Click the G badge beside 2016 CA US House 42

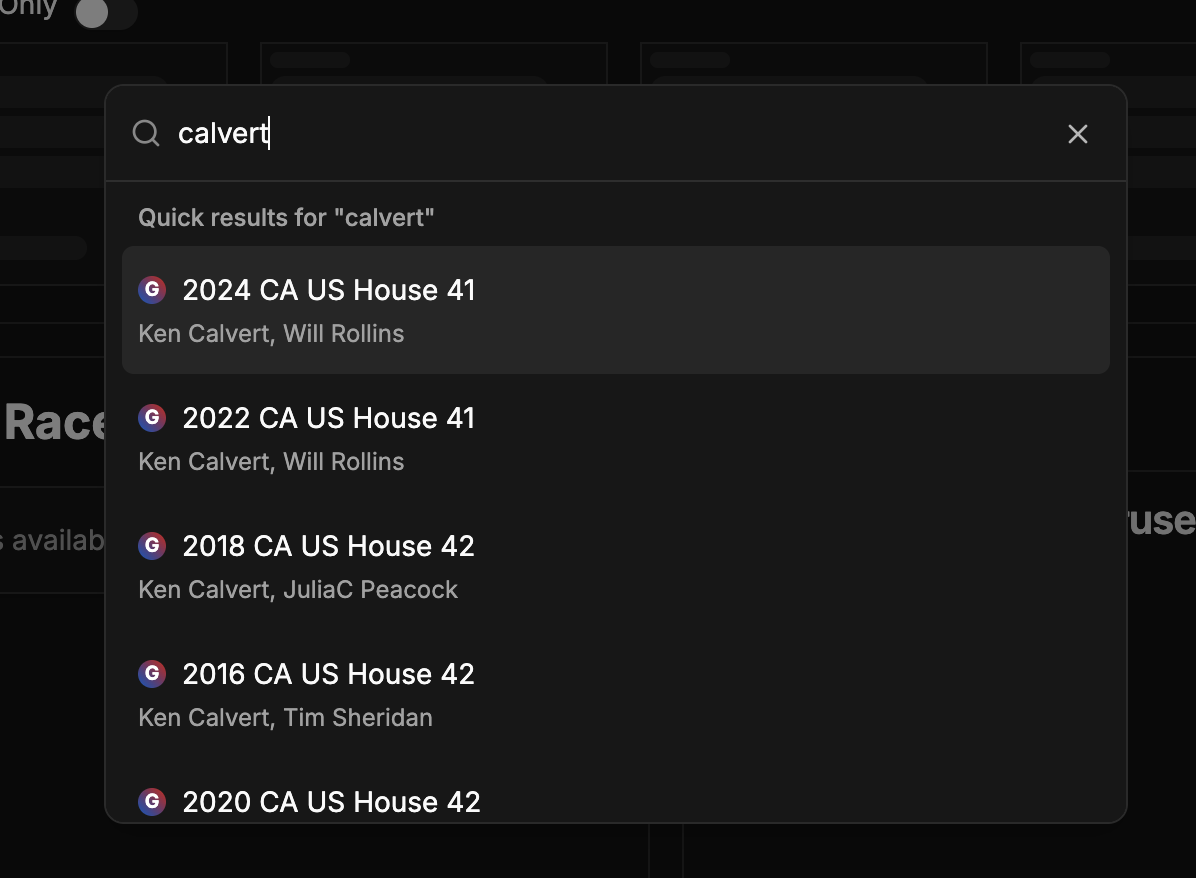tap(151, 674)
